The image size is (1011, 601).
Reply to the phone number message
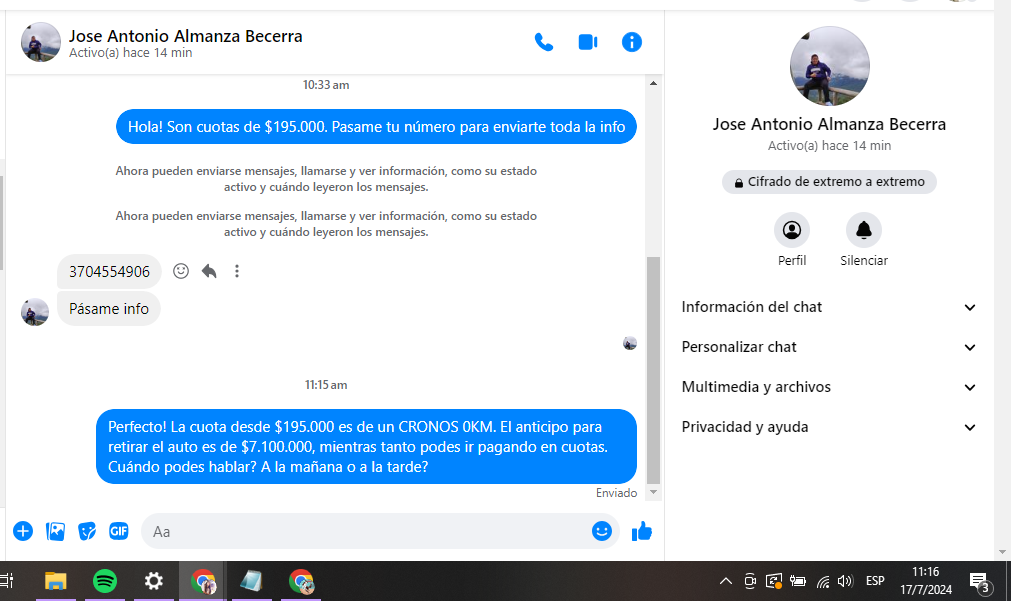coord(209,271)
